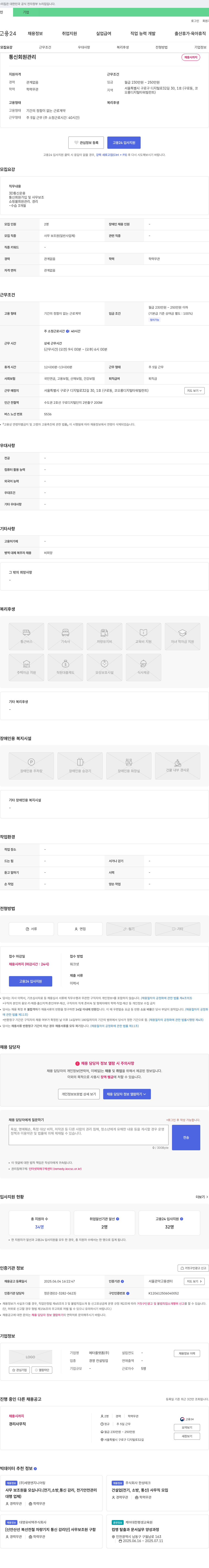
Task: Click the 직원대출제도 welfare icon
Action: tap(65, 667)
